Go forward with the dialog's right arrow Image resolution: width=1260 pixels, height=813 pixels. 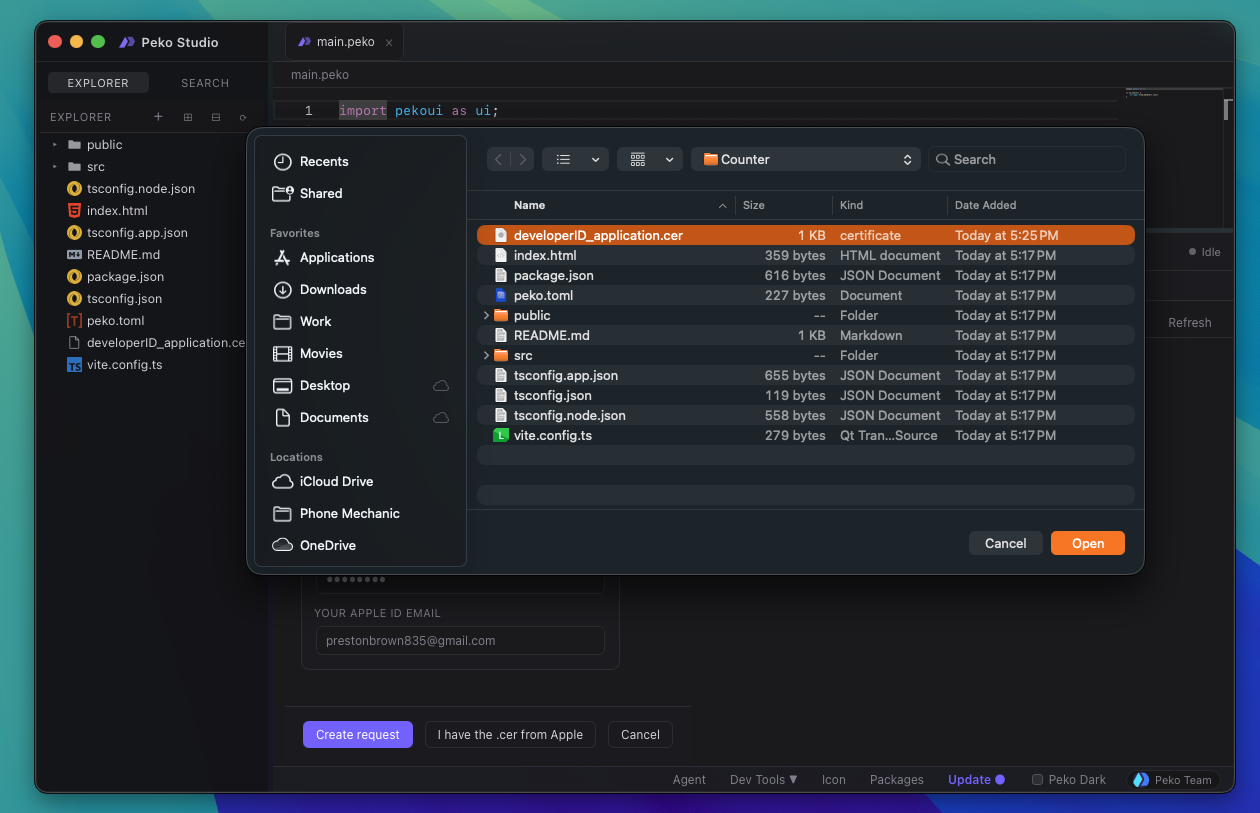[522, 159]
